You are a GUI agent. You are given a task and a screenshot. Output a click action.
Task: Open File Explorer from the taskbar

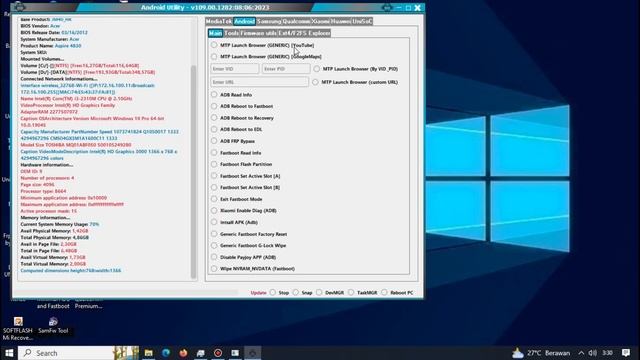[x=149, y=353]
